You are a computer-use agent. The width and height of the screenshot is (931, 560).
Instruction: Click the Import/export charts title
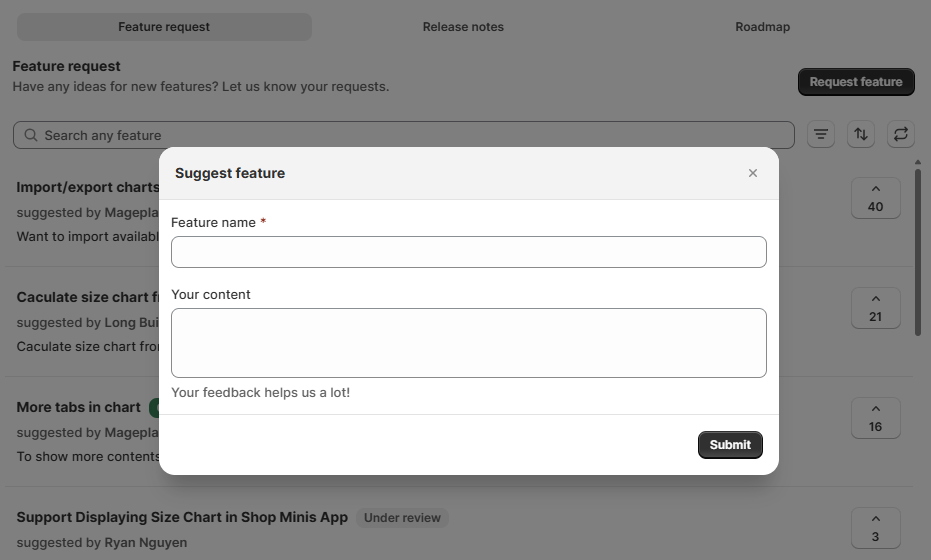click(88, 187)
